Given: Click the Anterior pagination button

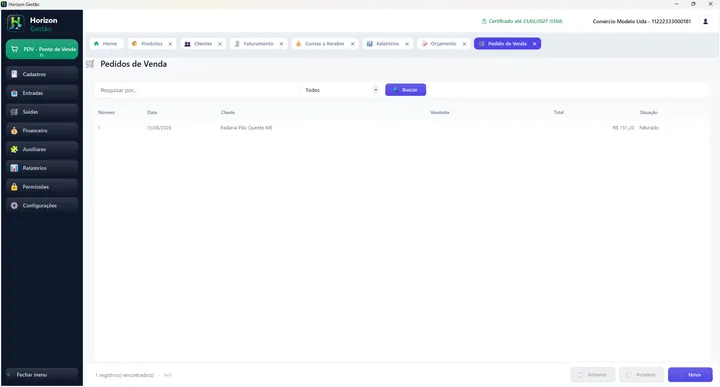Looking at the screenshot, I should click(592, 375).
